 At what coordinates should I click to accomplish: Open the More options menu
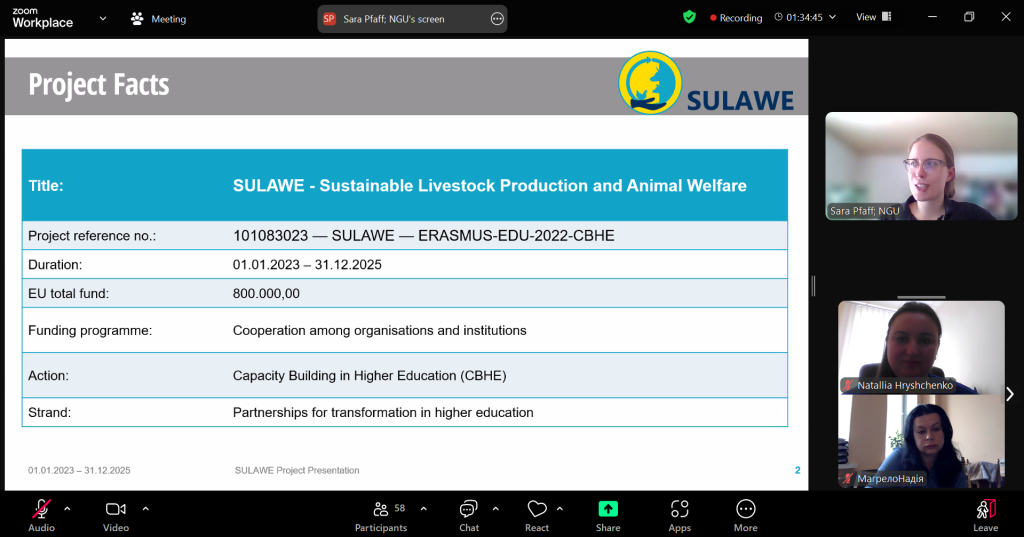[x=746, y=515]
